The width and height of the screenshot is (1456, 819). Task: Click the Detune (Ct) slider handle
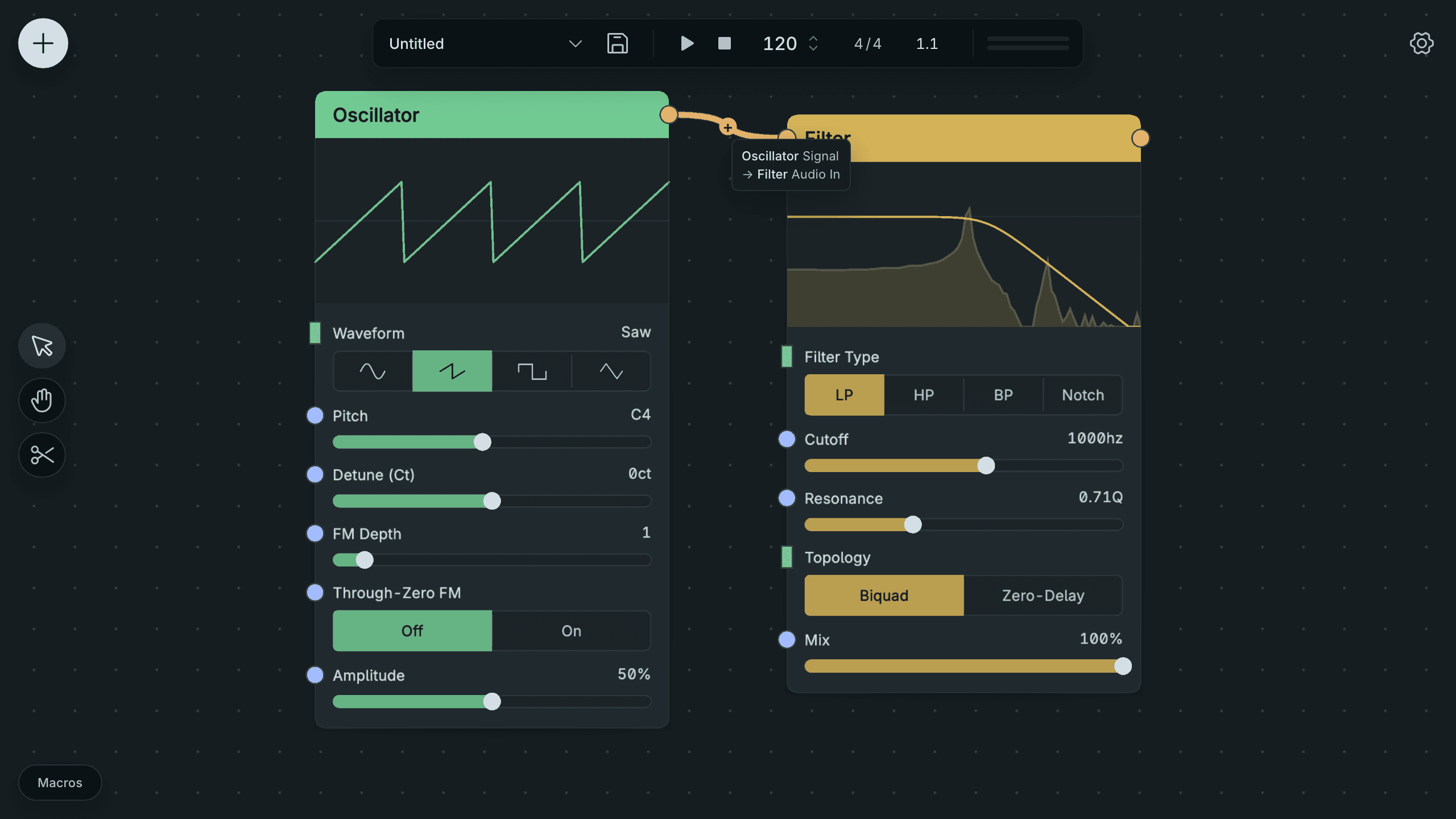[492, 501]
